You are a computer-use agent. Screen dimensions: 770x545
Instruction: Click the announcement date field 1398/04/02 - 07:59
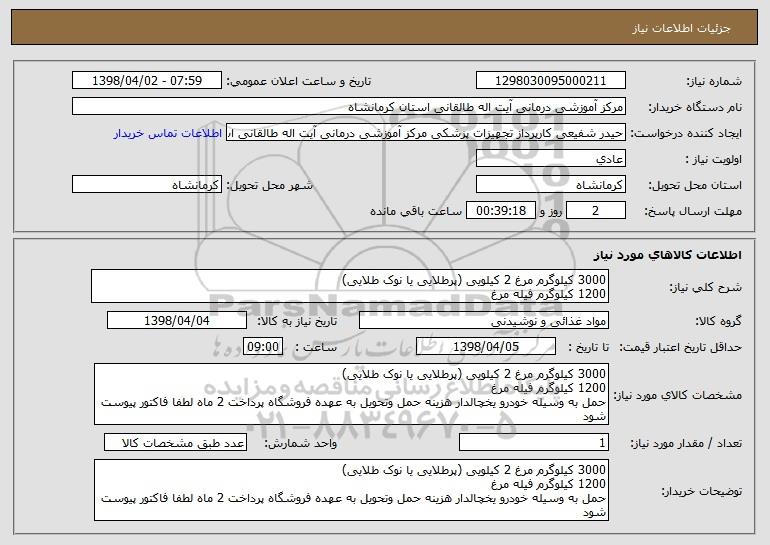pos(147,81)
